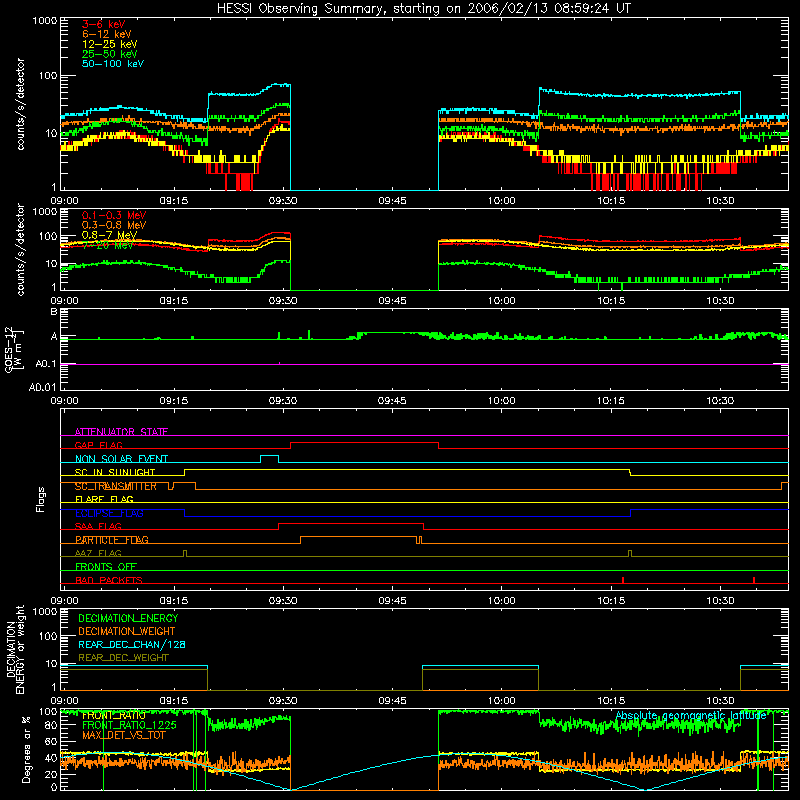Click the B tick label in GOES panel
The height and width of the screenshot is (800, 800).
[x=54, y=312]
